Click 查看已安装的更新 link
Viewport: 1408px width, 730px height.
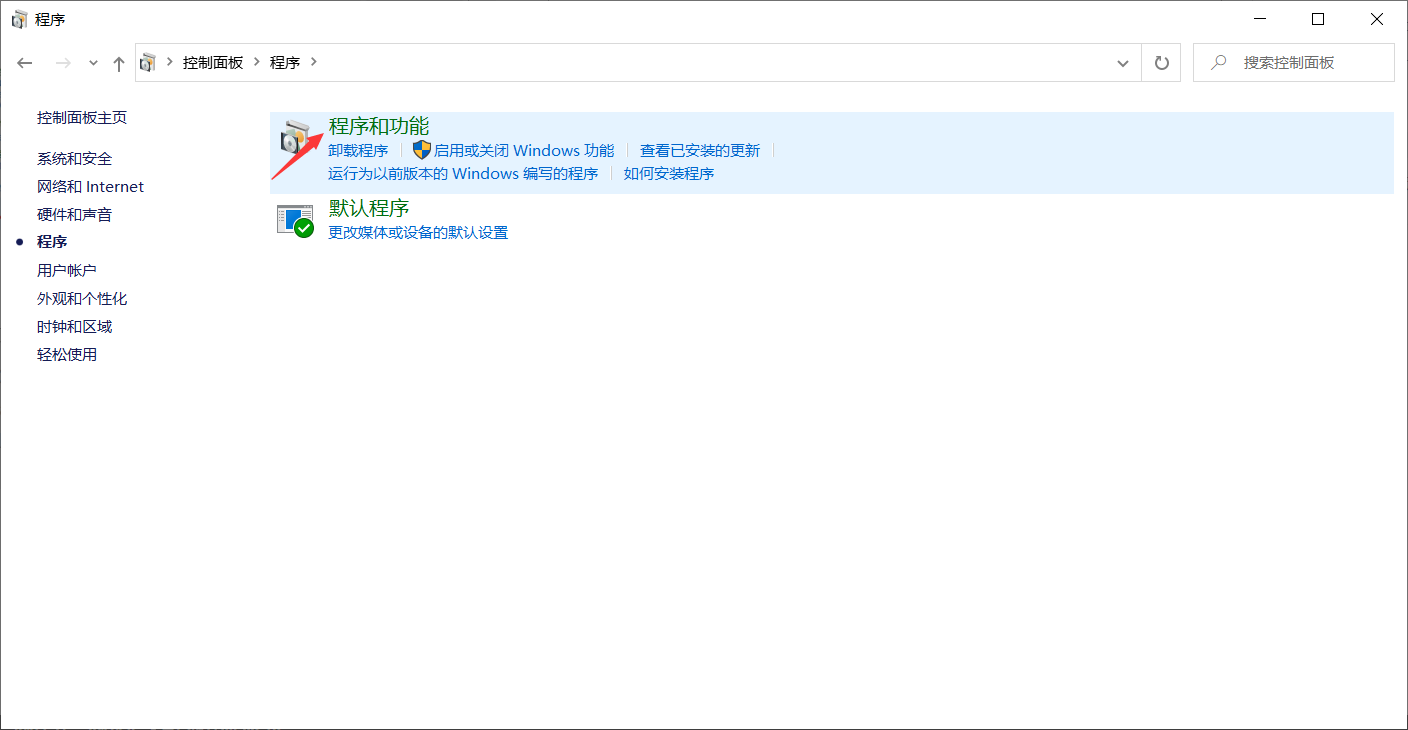tap(700, 150)
